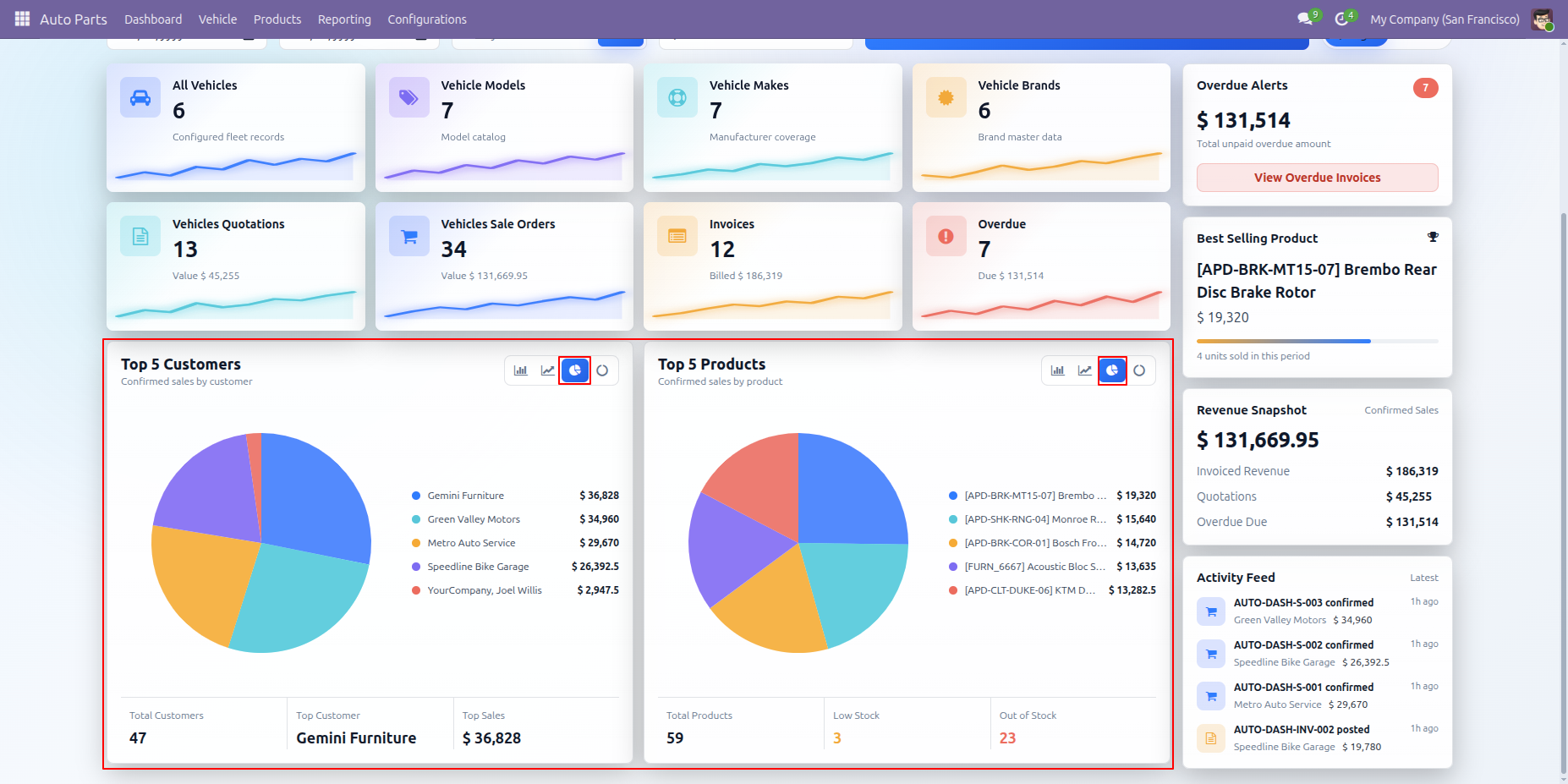The image size is (1568, 784).
Task: Switch Top 5 Products to line chart
Action: (1085, 370)
